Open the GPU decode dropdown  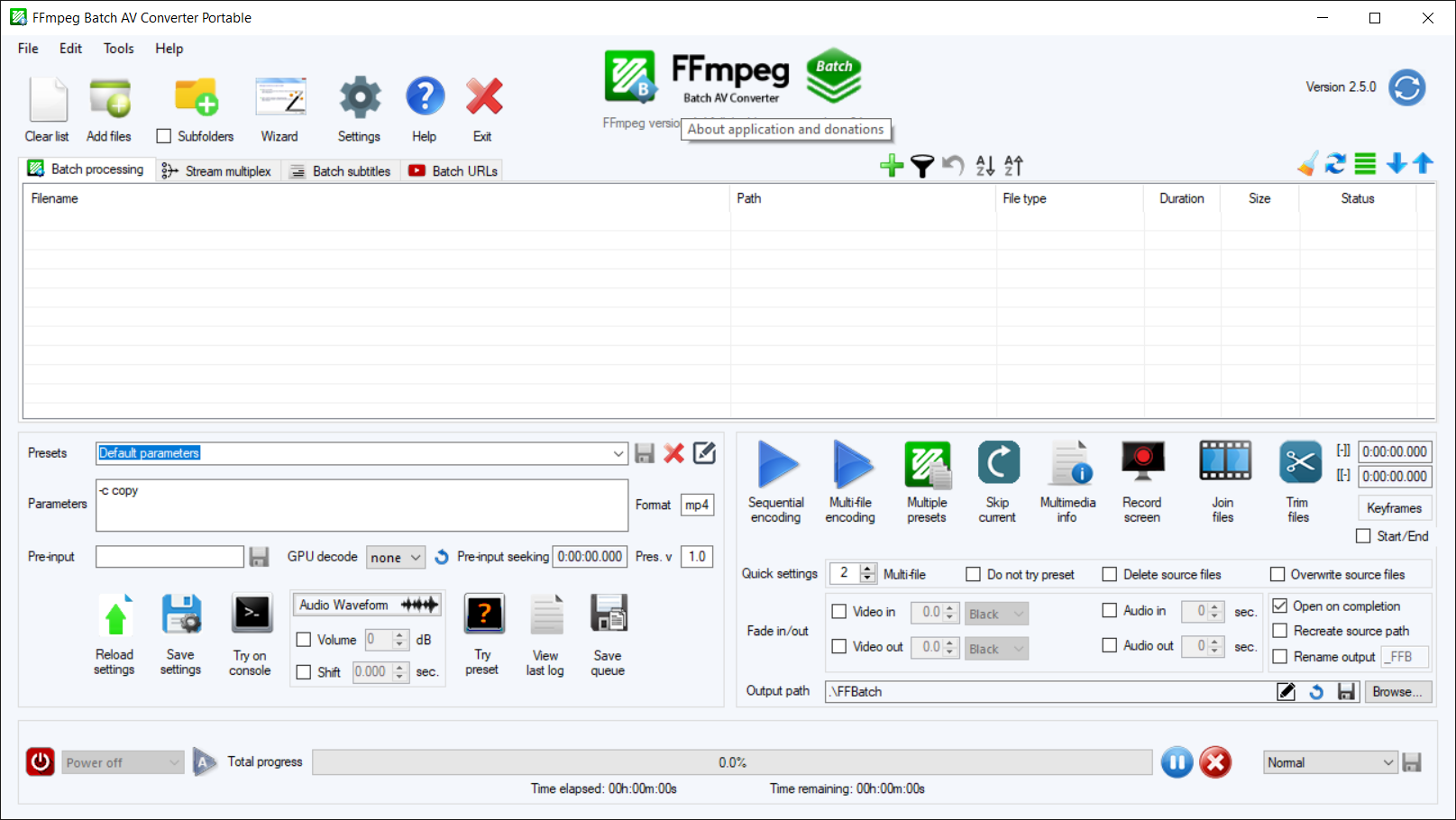(397, 557)
